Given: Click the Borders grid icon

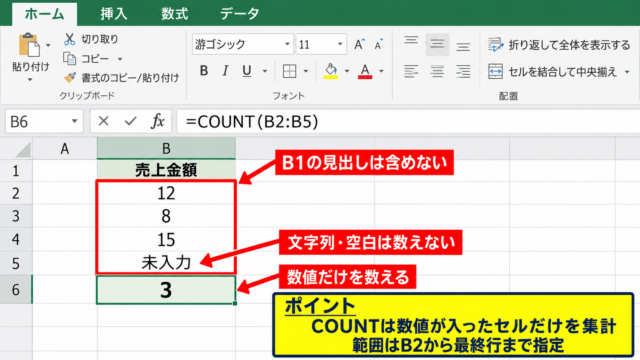Looking at the screenshot, I should 289,71.
